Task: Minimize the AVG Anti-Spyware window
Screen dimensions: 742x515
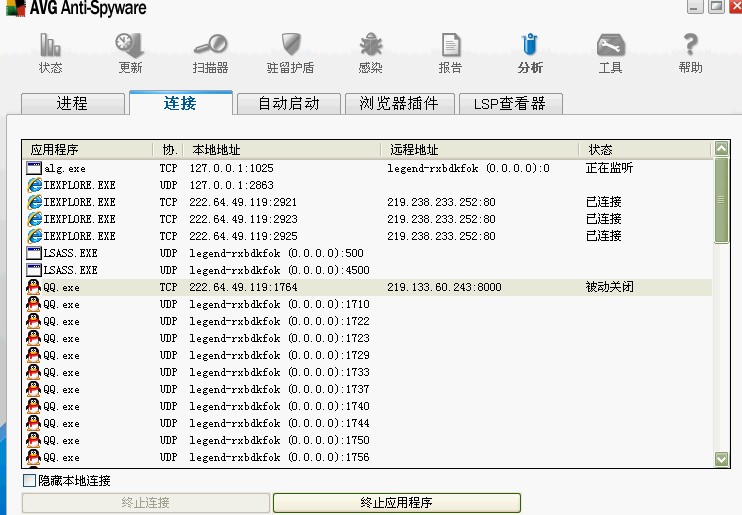Action: click(695, 7)
